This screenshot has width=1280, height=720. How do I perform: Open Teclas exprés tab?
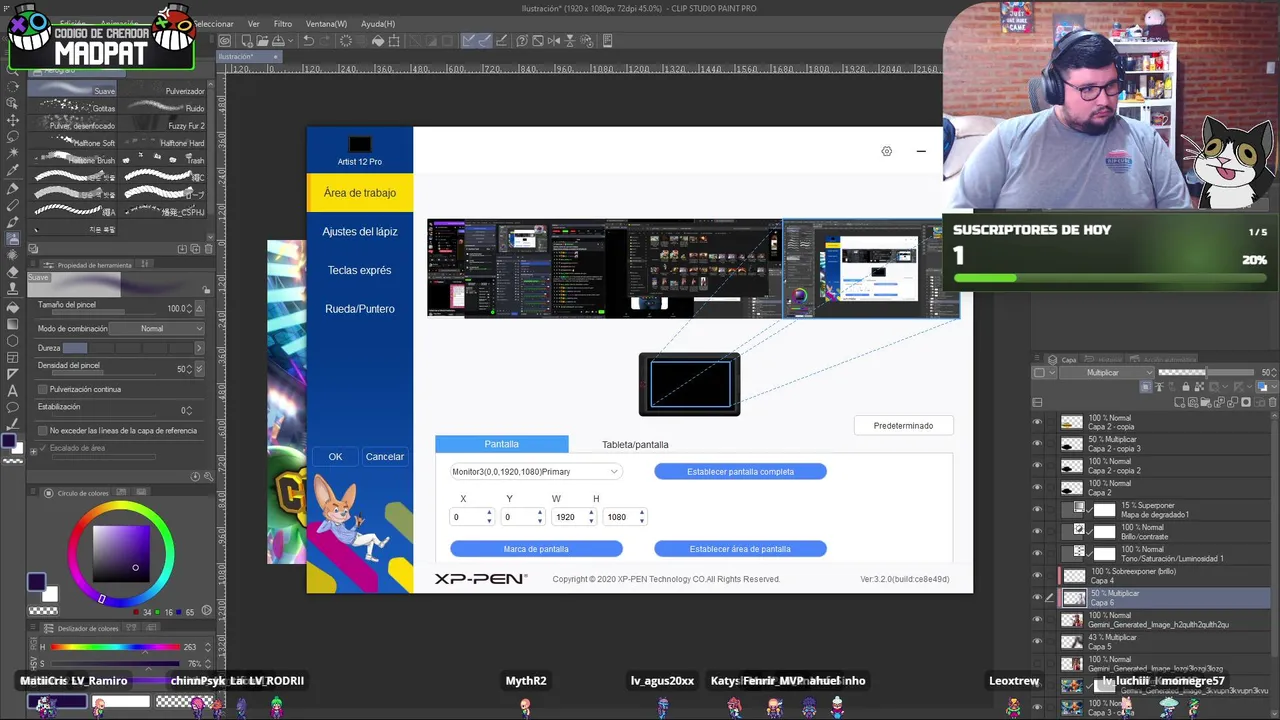(360, 271)
